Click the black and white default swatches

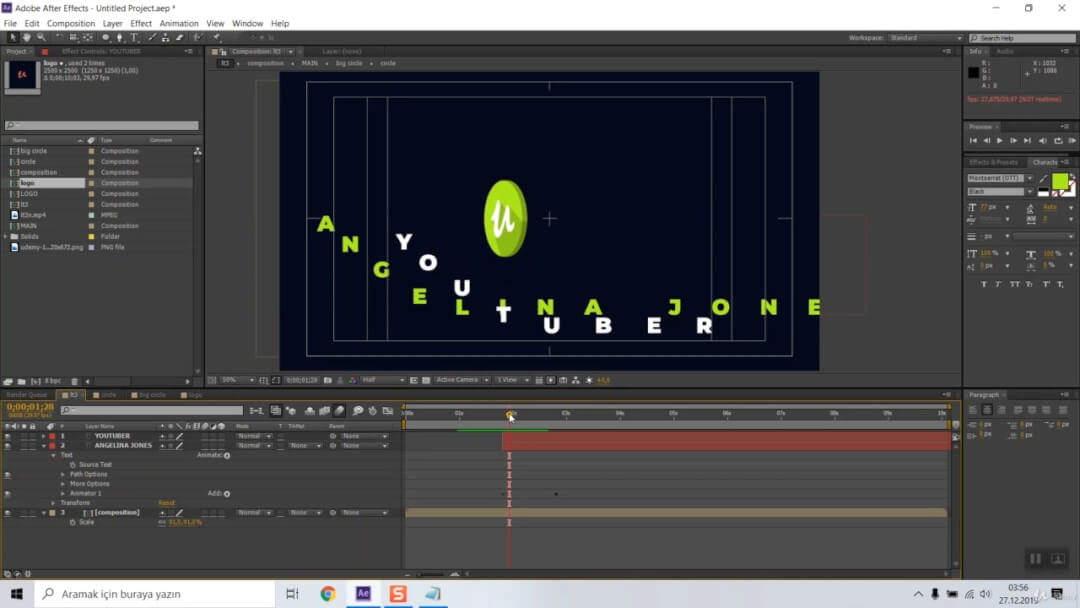[1043, 192]
